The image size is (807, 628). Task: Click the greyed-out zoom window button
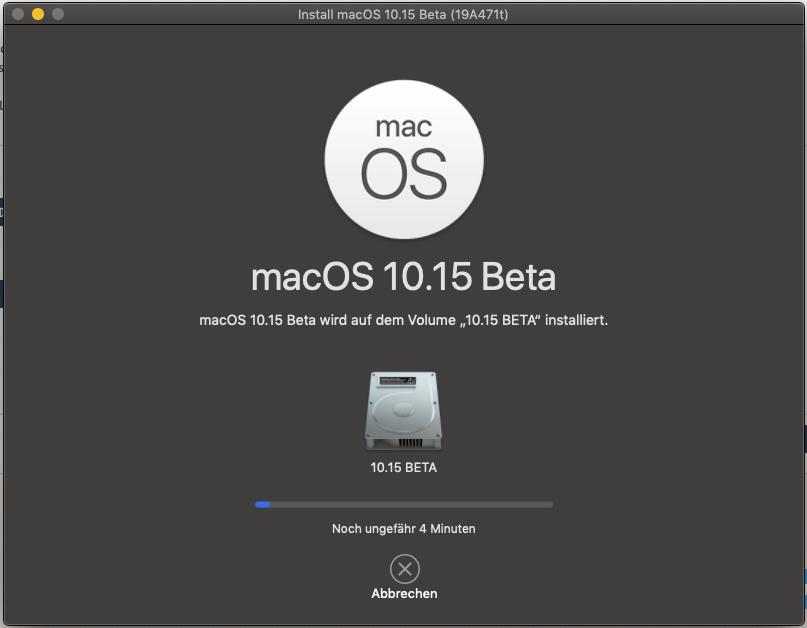(x=58, y=14)
